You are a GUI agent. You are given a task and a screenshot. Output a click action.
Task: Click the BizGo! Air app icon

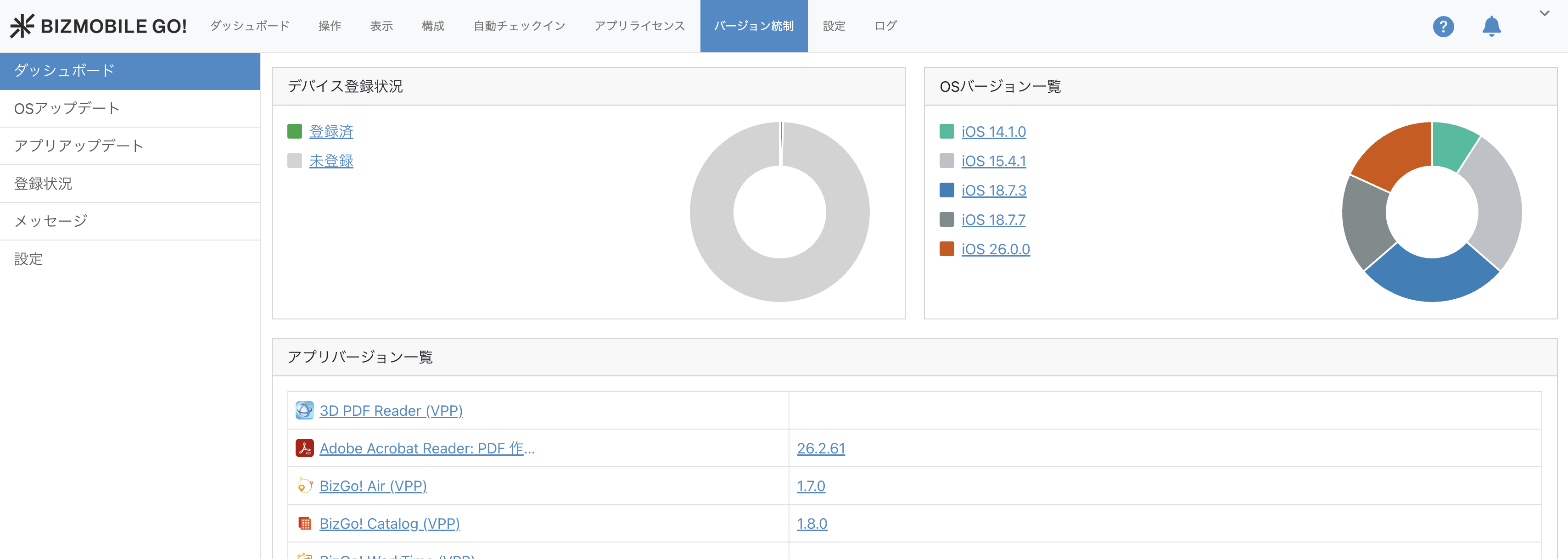[304, 486]
